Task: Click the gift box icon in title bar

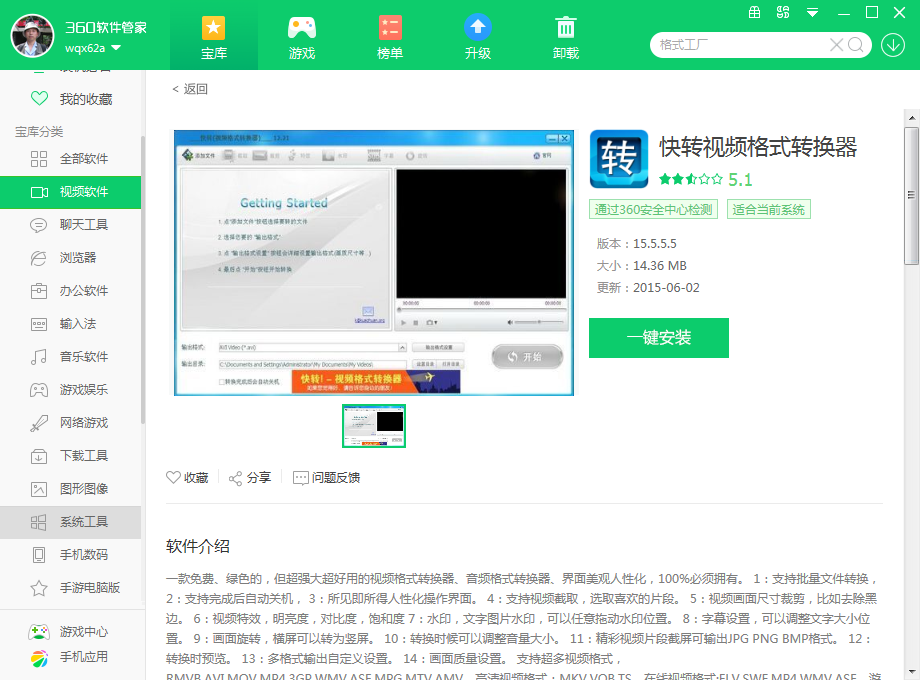Action: point(755,12)
